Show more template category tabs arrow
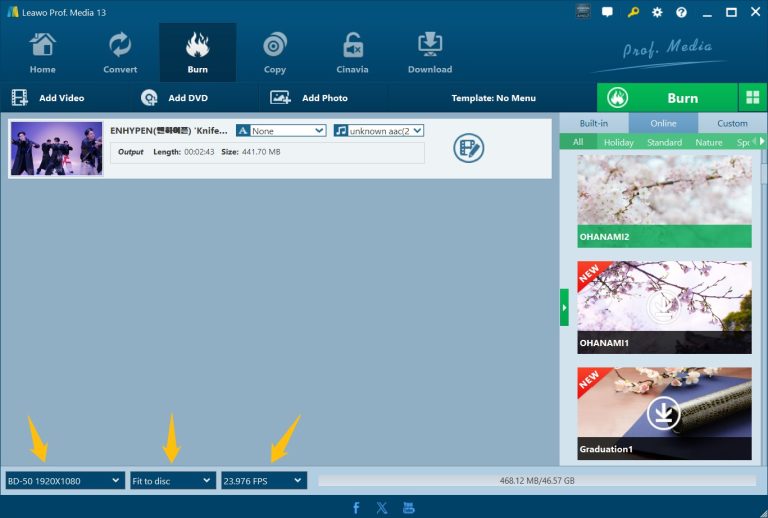The width and height of the screenshot is (768, 518). click(x=762, y=141)
